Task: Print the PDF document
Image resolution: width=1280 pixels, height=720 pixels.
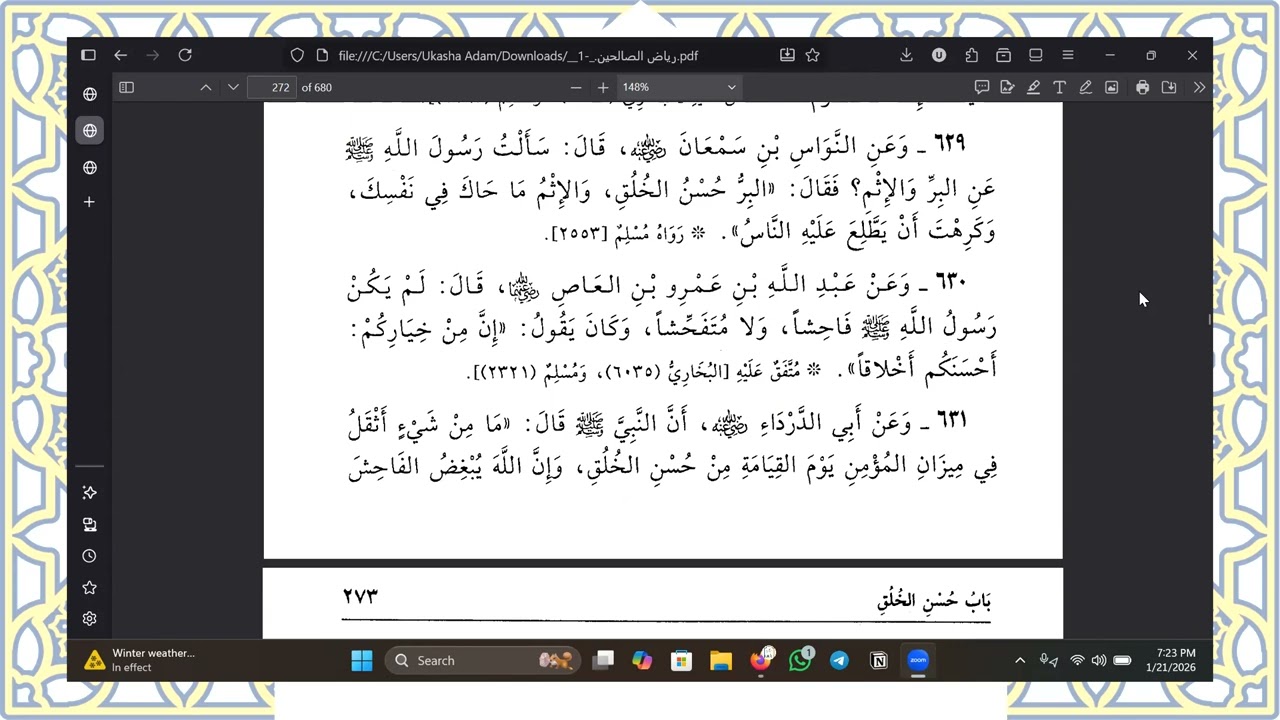Action: point(1142,87)
